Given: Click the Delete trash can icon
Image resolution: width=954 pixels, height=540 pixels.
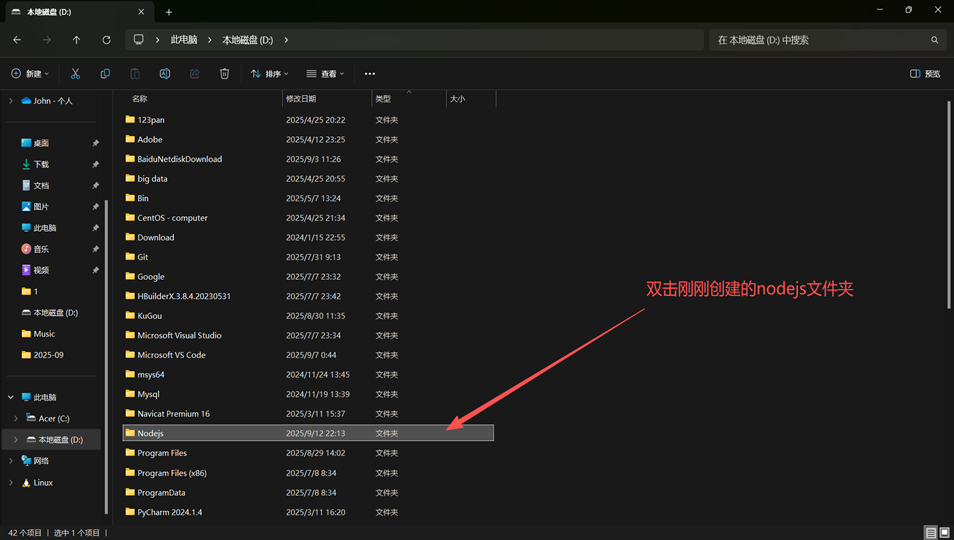Looking at the screenshot, I should pos(225,74).
